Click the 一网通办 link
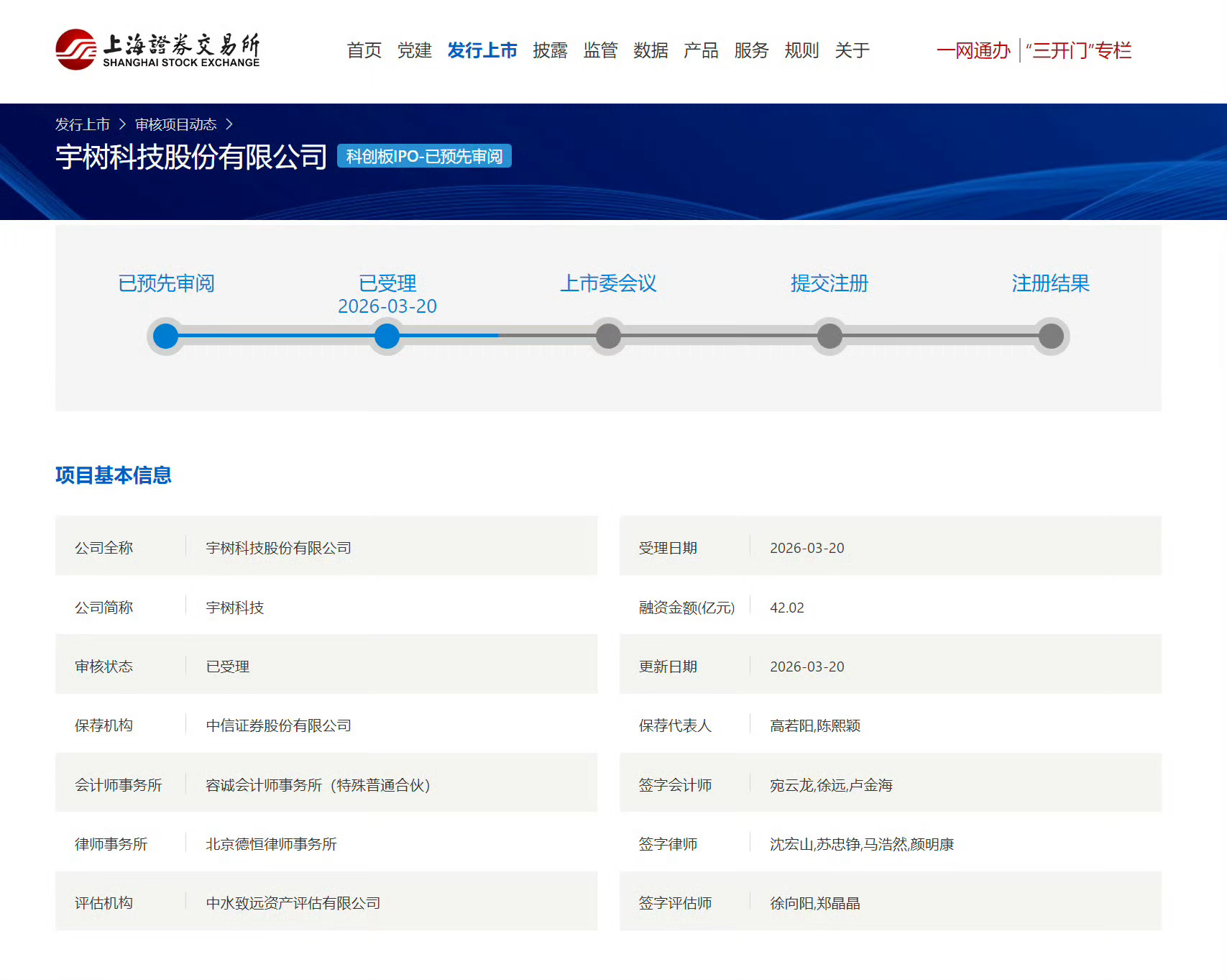The width and height of the screenshot is (1227, 980). pyautogui.click(x=973, y=50)
